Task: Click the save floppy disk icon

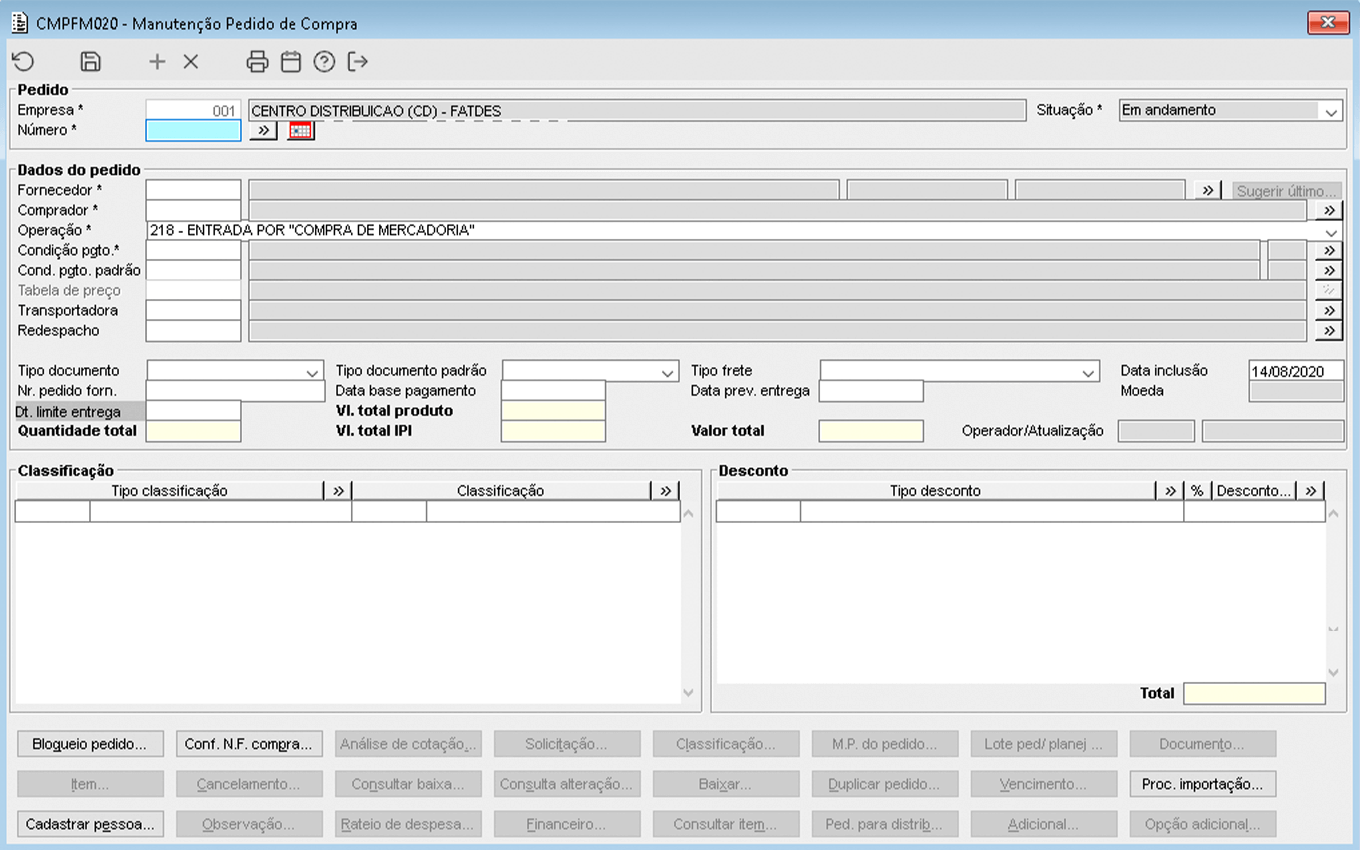Action: point(90,62)
